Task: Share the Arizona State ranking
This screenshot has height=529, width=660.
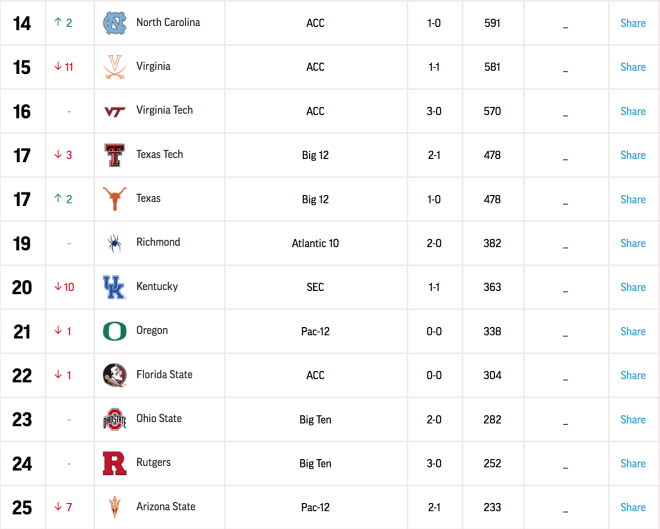Action: [633, 507]
